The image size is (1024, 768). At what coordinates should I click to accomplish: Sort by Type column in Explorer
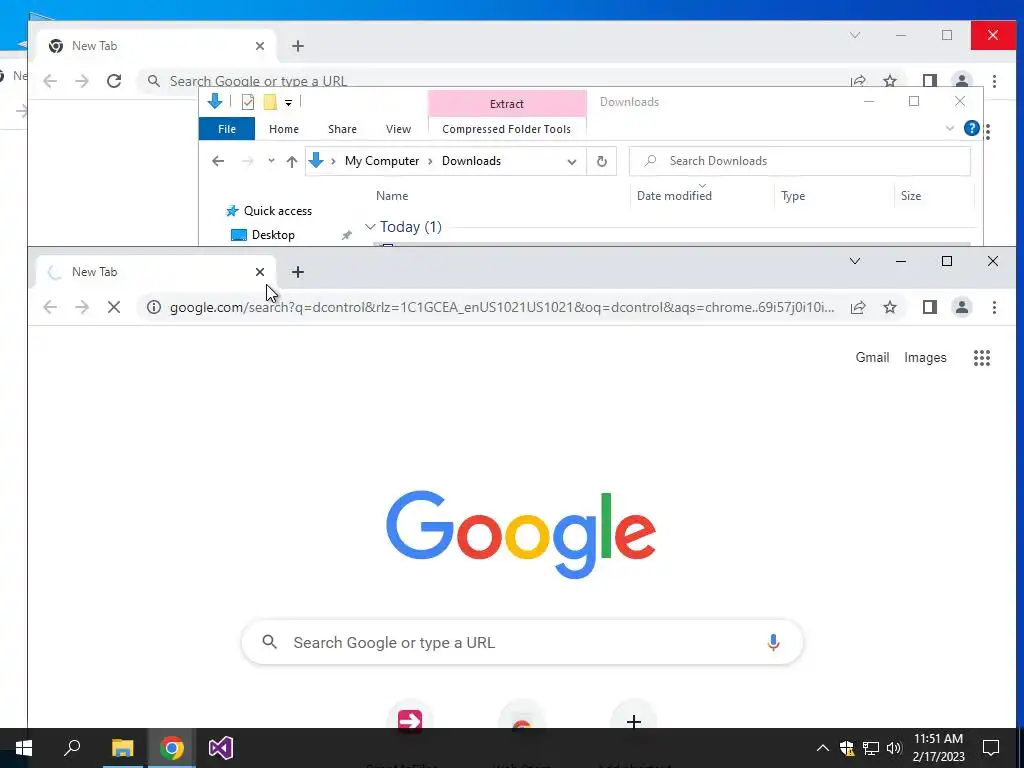coord(793,196)
